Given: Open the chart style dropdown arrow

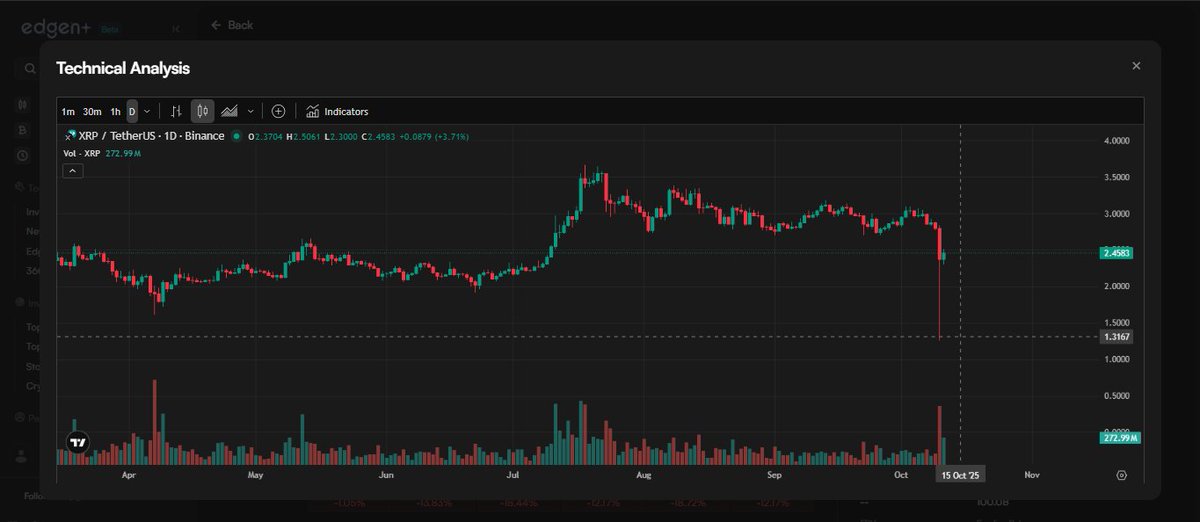Looking at the screenshot, I should tap(250, 111).
